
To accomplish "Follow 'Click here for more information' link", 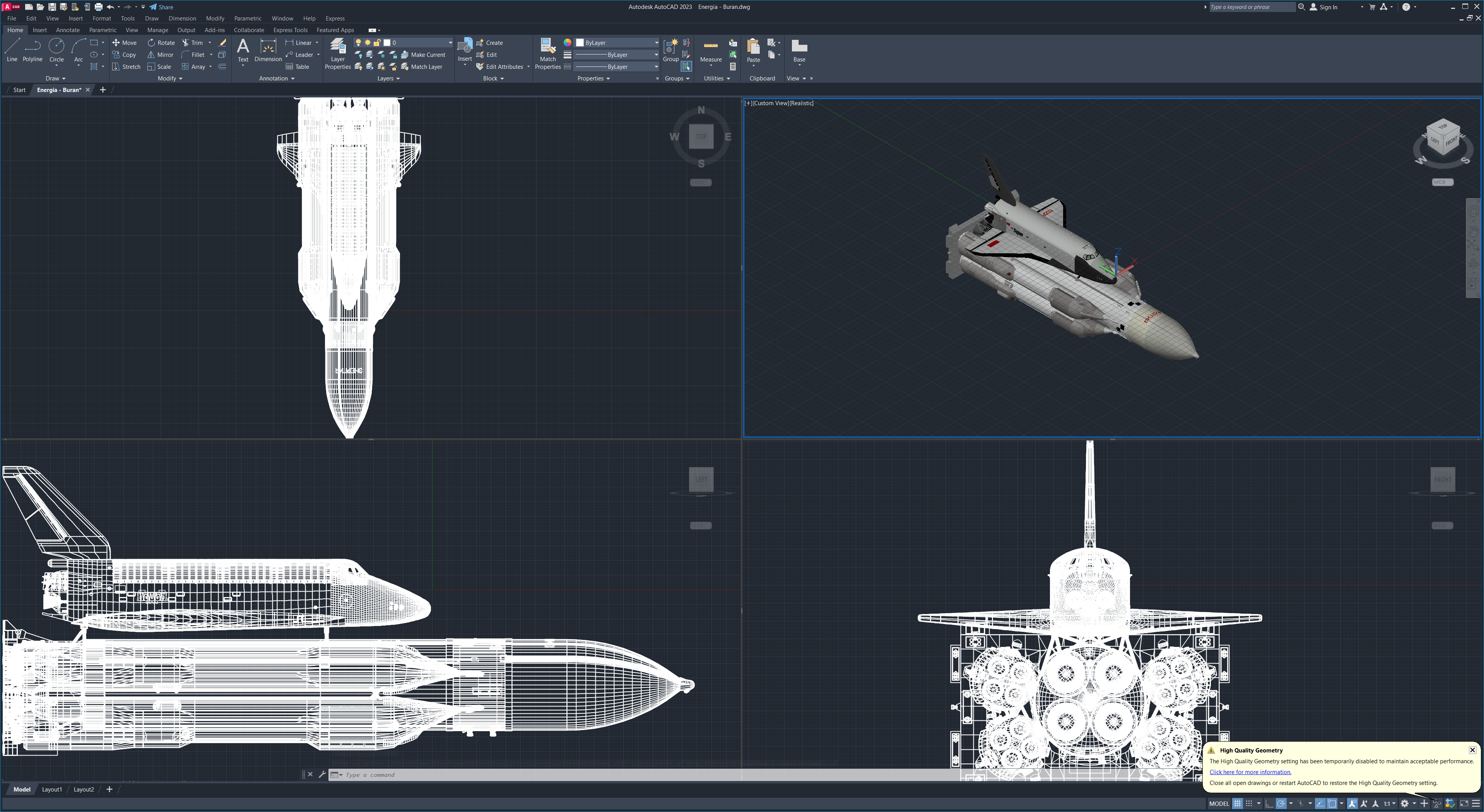I will (1250, 772).
